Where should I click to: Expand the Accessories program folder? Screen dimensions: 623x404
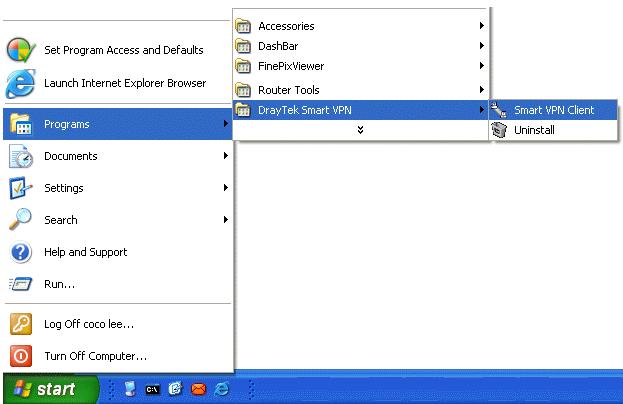[285, 26]
